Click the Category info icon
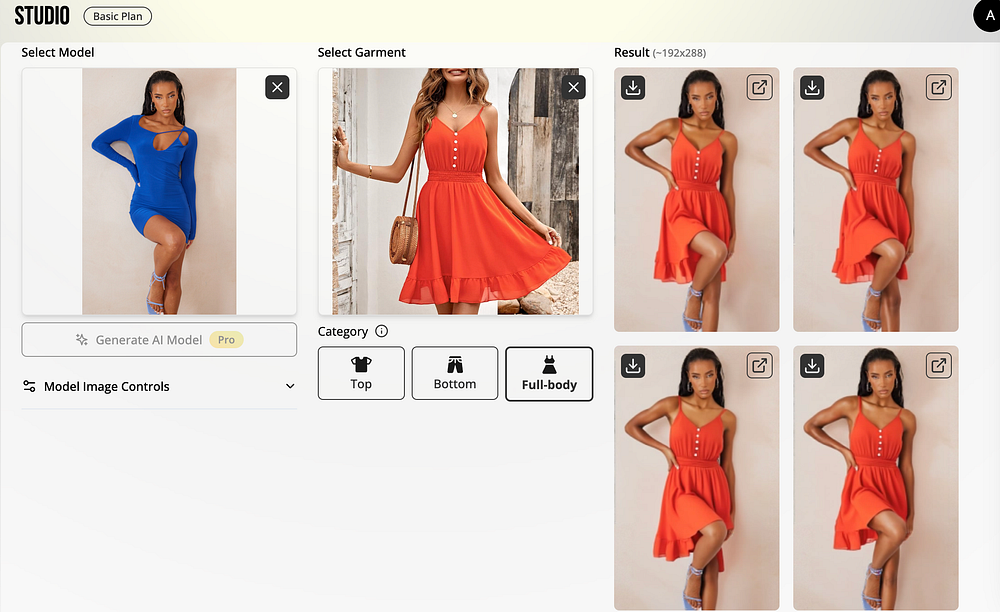Image resolution: width=1000 pixels, height=612 pixels. click(x=381, y=331)
